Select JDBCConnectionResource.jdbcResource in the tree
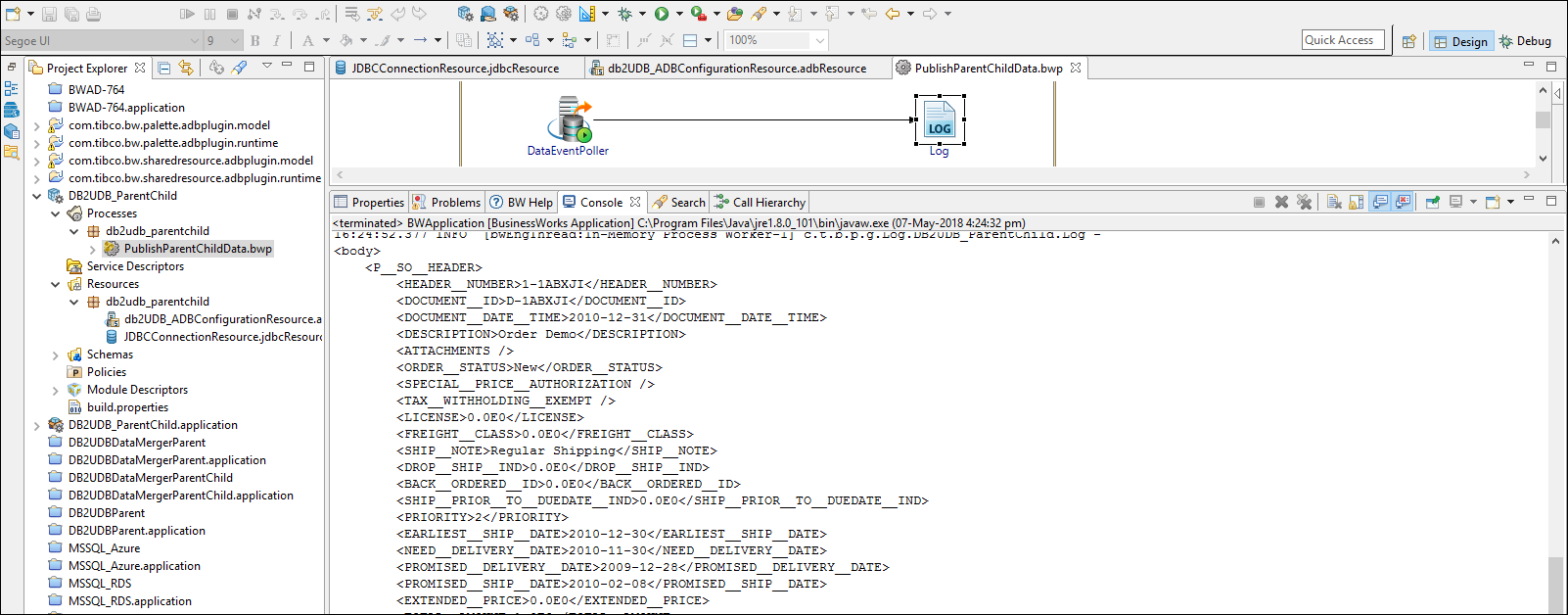1568x615 pixels. point(222,337)
